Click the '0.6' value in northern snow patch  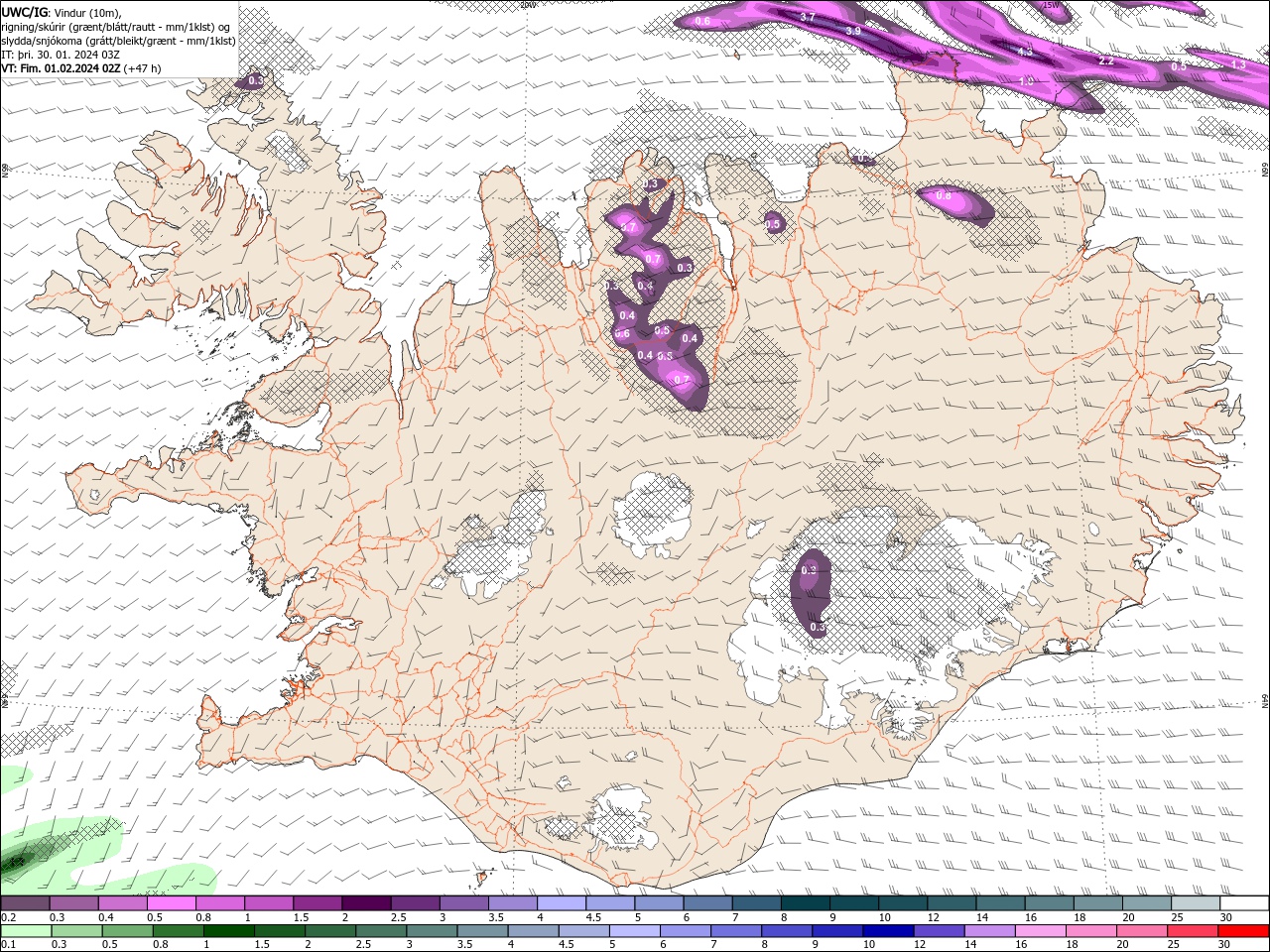pyautogui.click(x=702, y=21)
